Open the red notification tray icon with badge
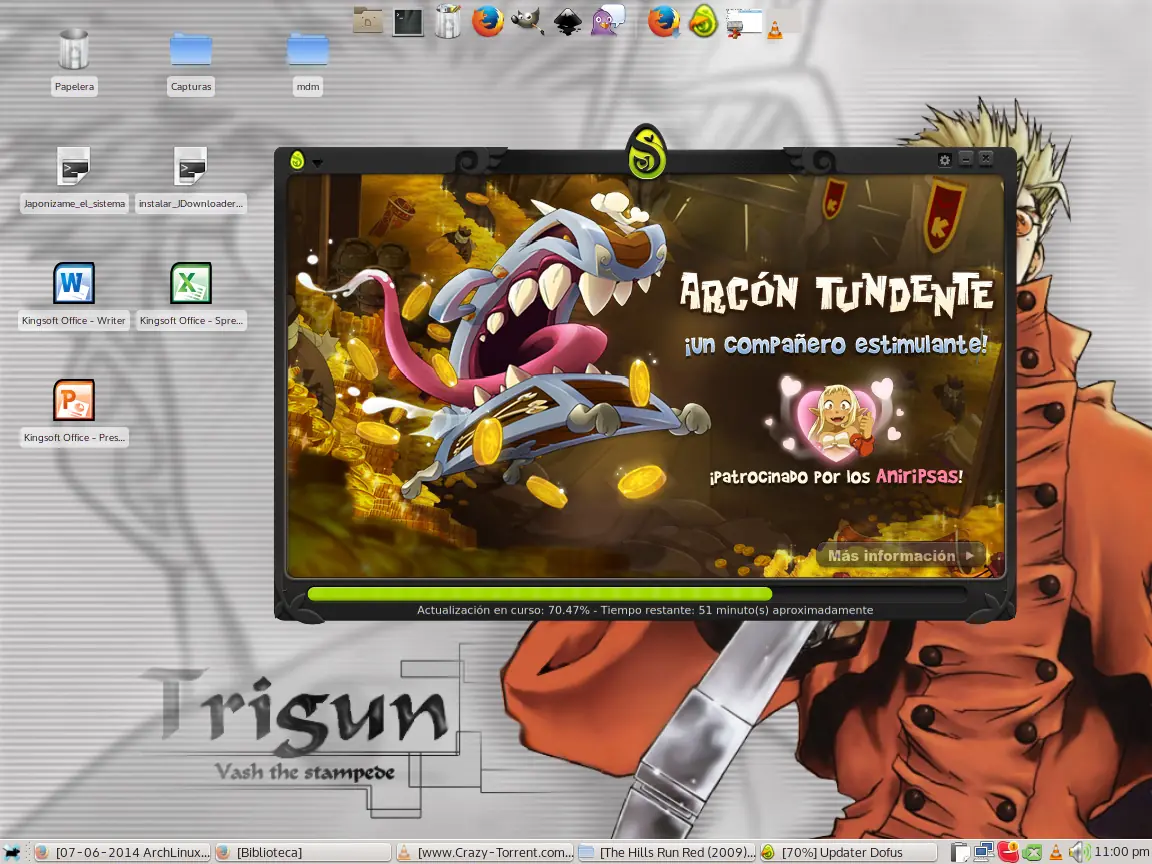Viewport: 1152px width, 864px height. point(1008,852)
